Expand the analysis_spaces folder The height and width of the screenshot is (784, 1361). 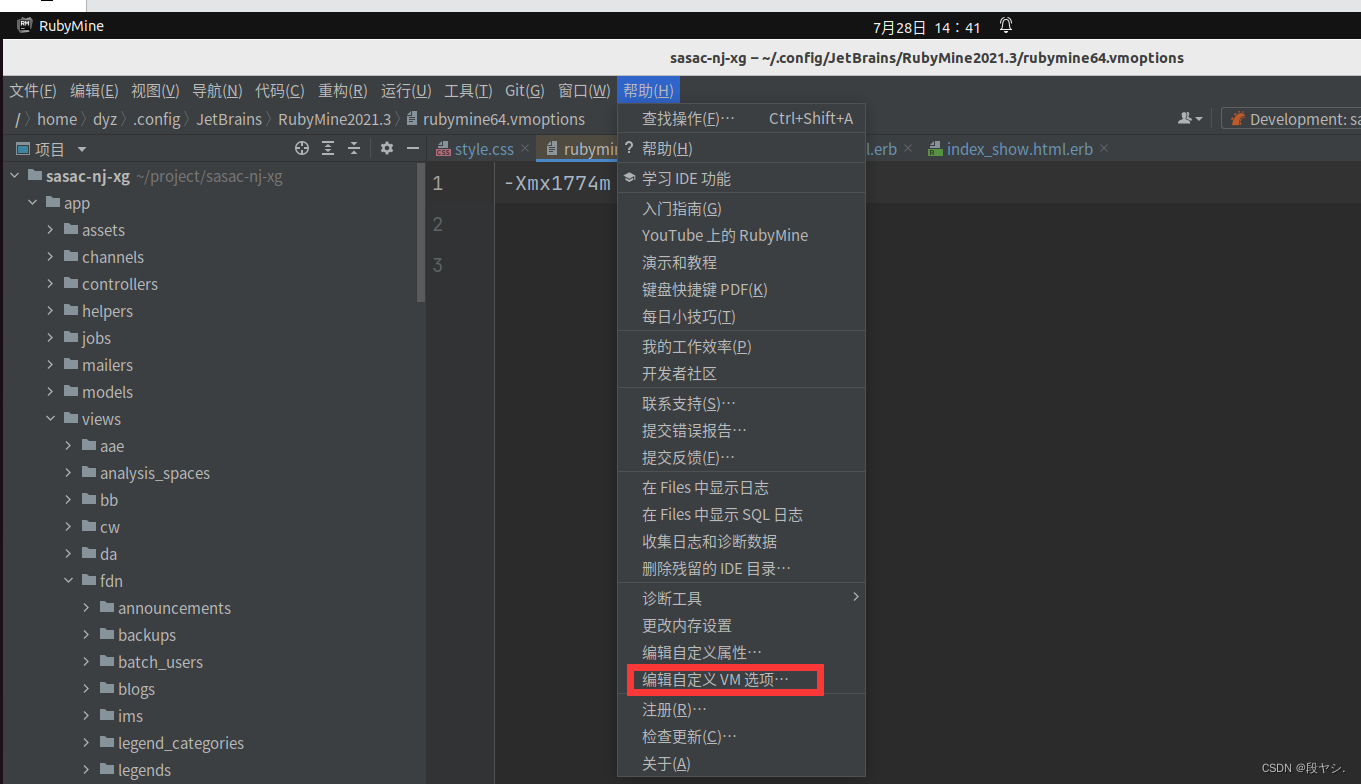(x=68, y=472)
